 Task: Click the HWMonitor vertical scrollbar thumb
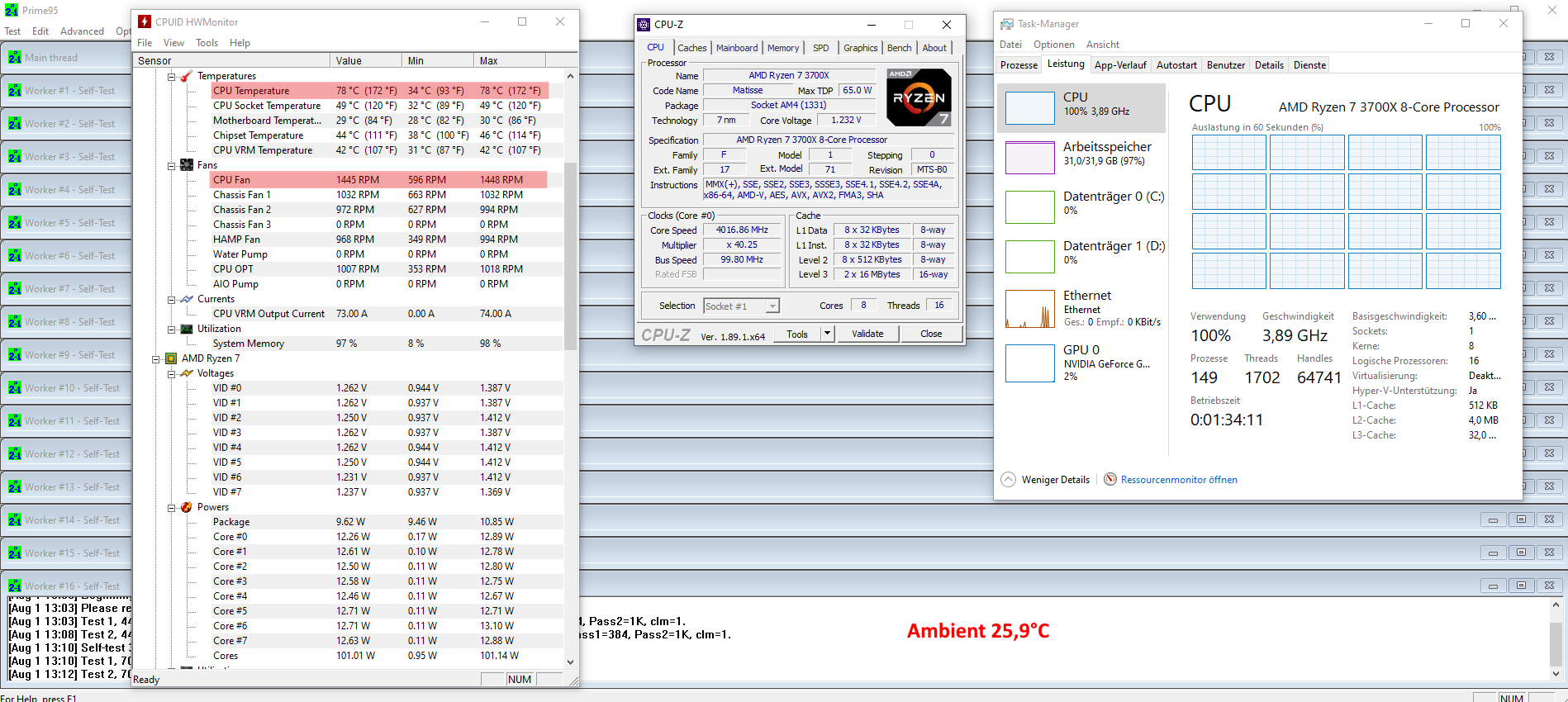pyautogui.click(x=570, y=255)
